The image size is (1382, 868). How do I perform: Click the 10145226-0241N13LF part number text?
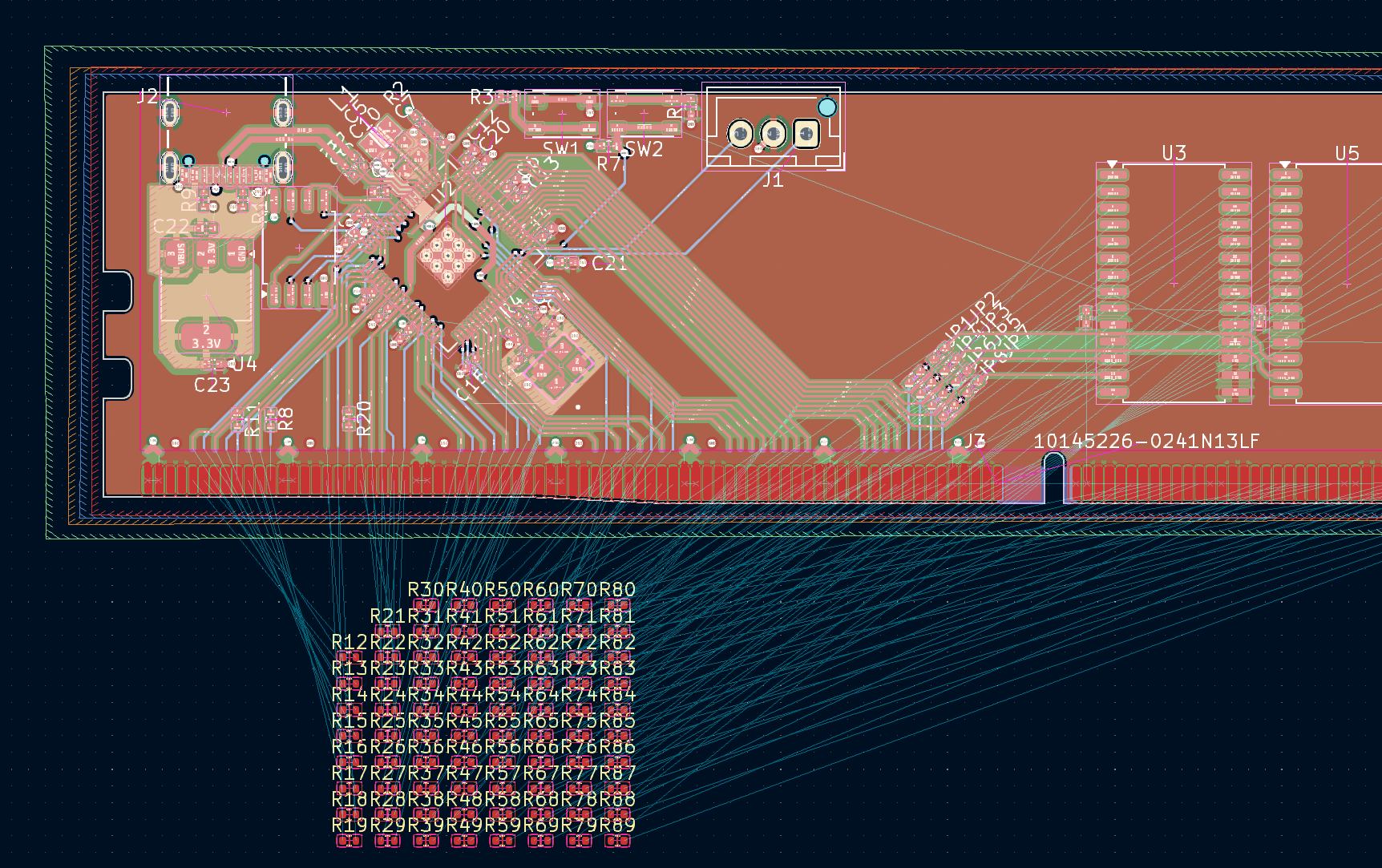tap(1146, 442)
